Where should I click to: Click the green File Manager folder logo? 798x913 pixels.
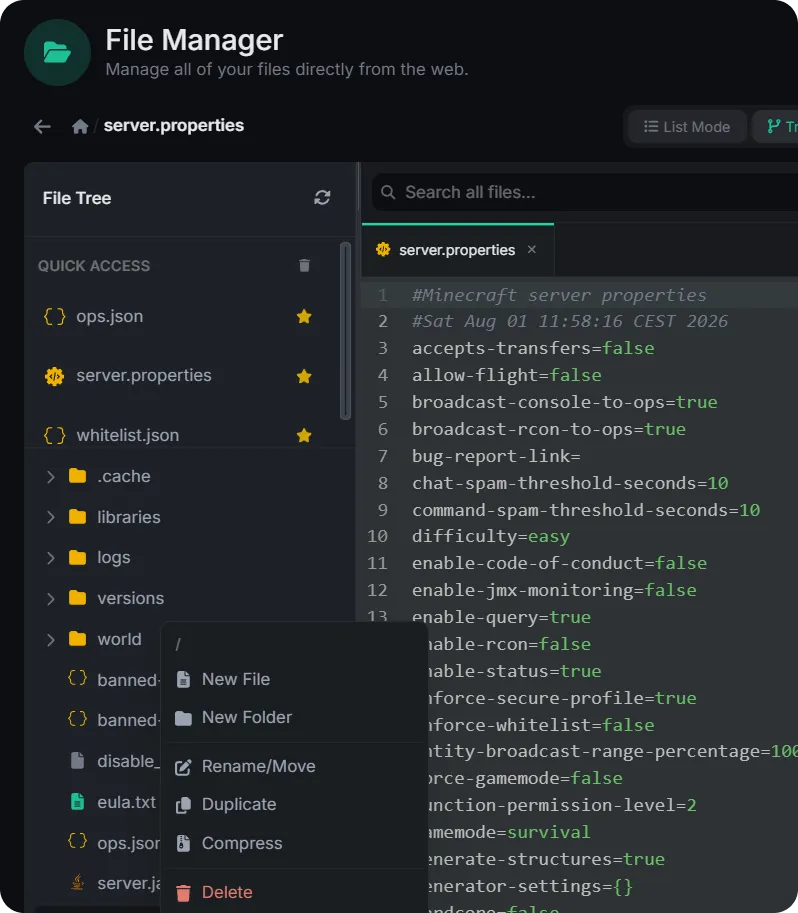57,52
